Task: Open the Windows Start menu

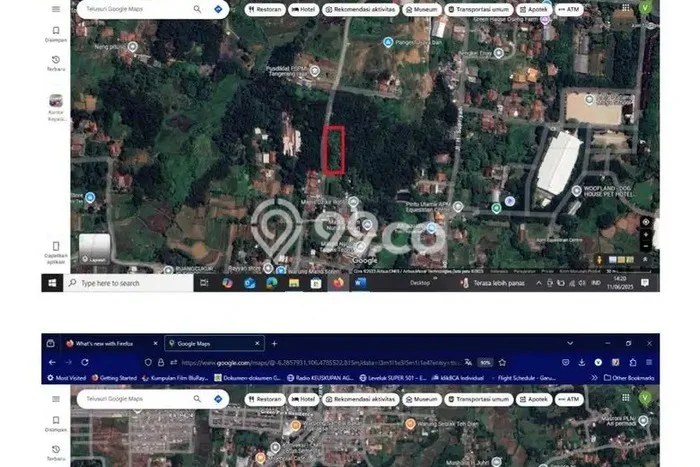Action: (52, 283)
